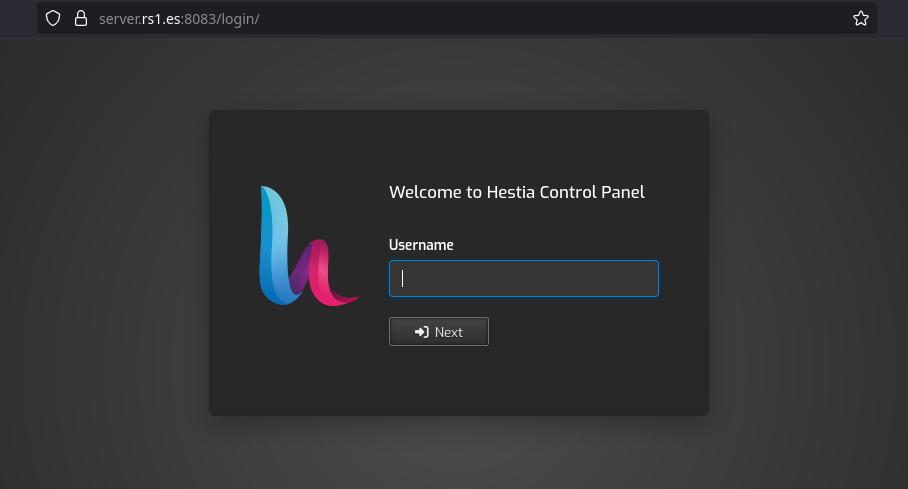The height and width of the screenshot is (489, 908).
Task: Focus the Username input field
Action: coord(523,279)
